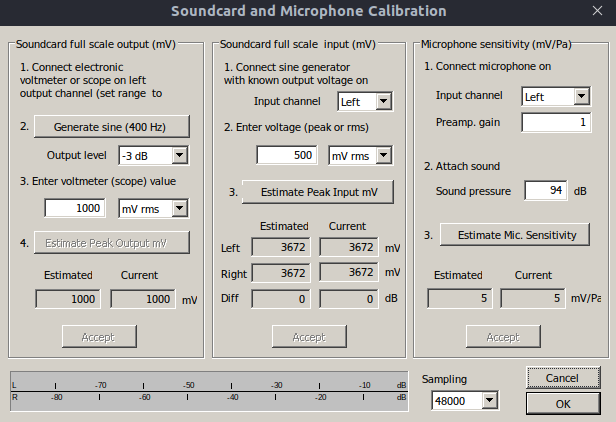Open the Sampling 48000 dropdown
The width and height of the screenshot is (616, 422).
[465, 401]
